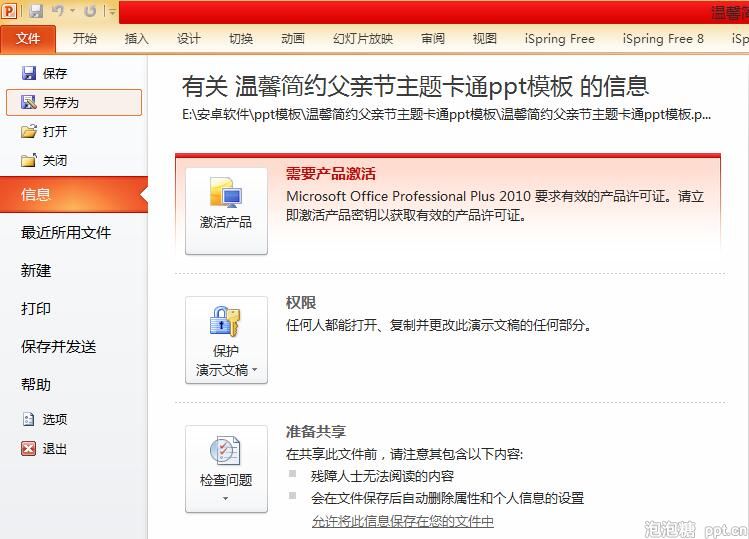
Task: Choose 另存为 in the backstage menu
Action: (74, 102)
